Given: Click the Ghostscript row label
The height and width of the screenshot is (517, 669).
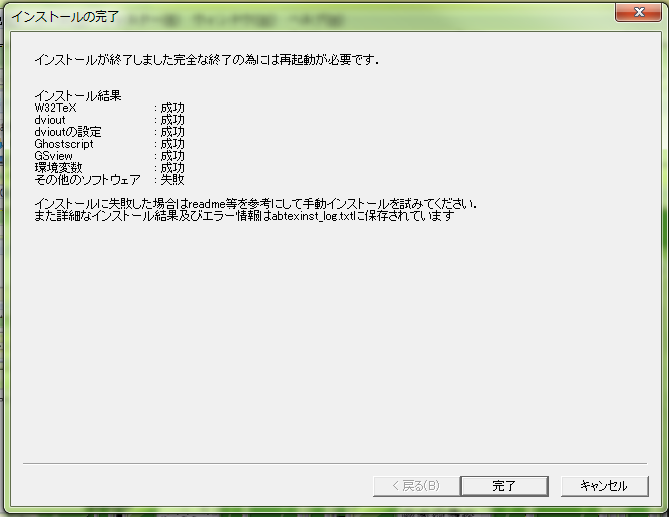Looking at the screenshot, I should (64, 144).
